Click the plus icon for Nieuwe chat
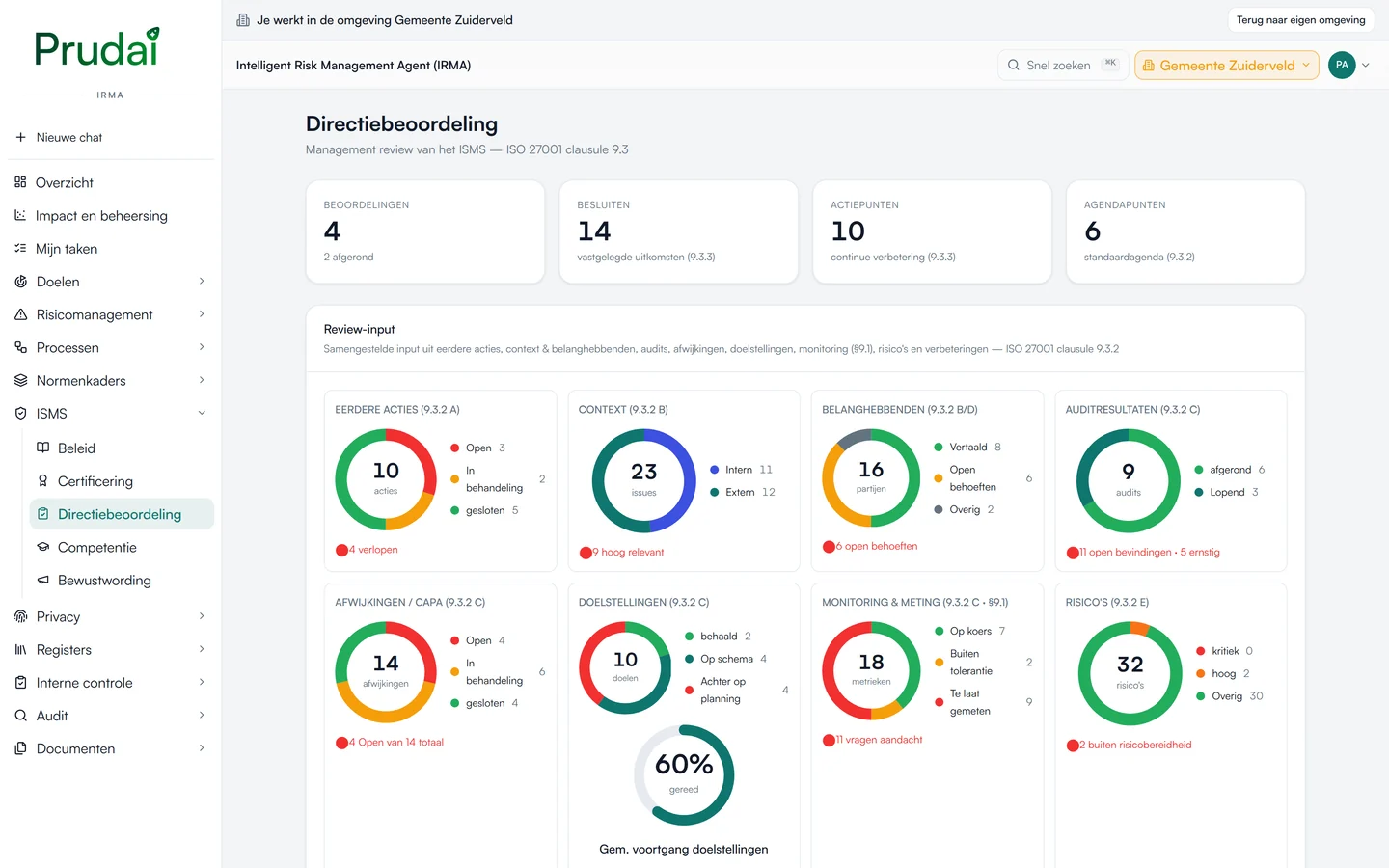The width and height of the screenshot is (1389, 868). point(20,137)
